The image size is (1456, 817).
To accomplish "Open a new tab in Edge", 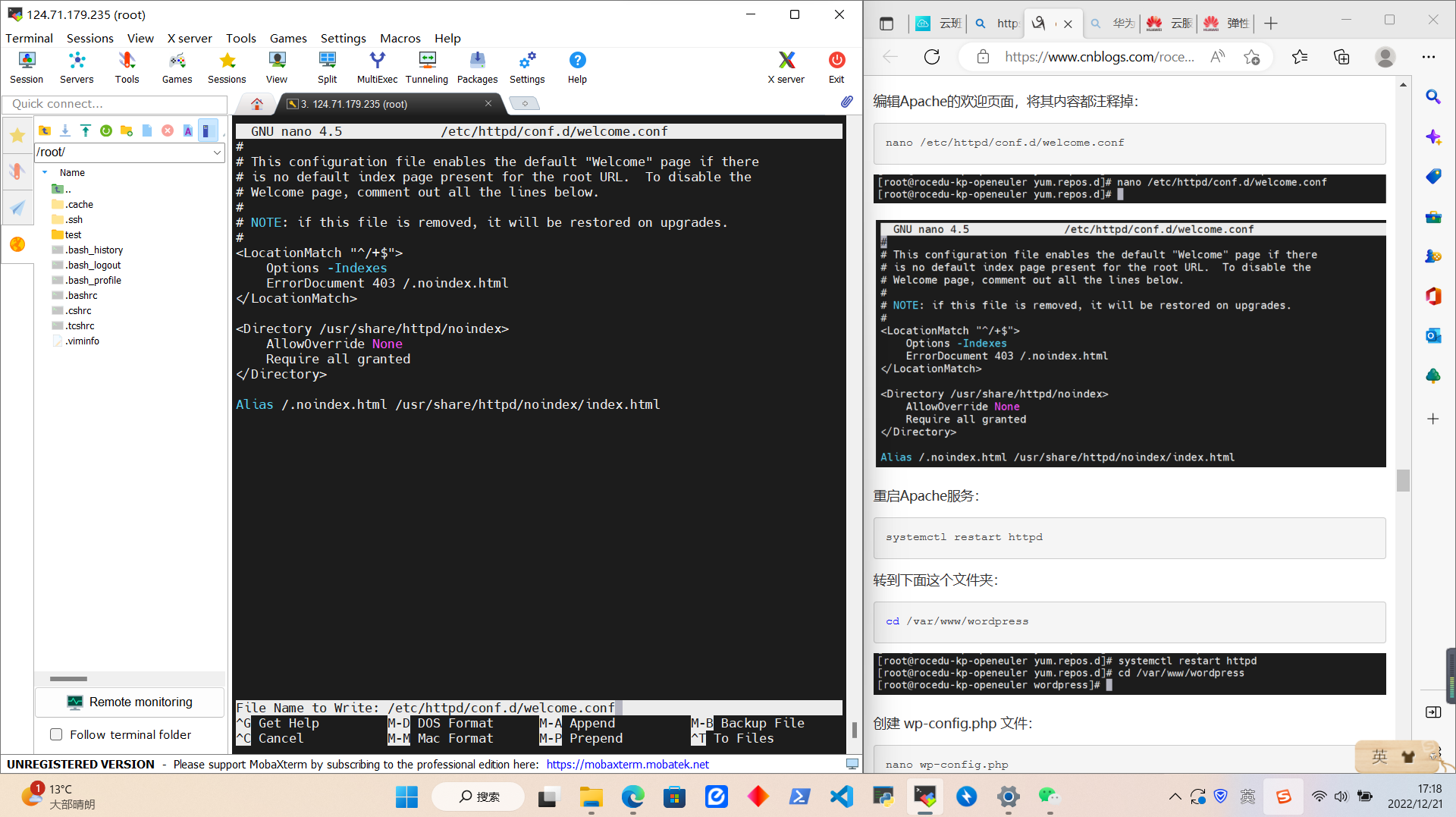I will pos(1271,24).
